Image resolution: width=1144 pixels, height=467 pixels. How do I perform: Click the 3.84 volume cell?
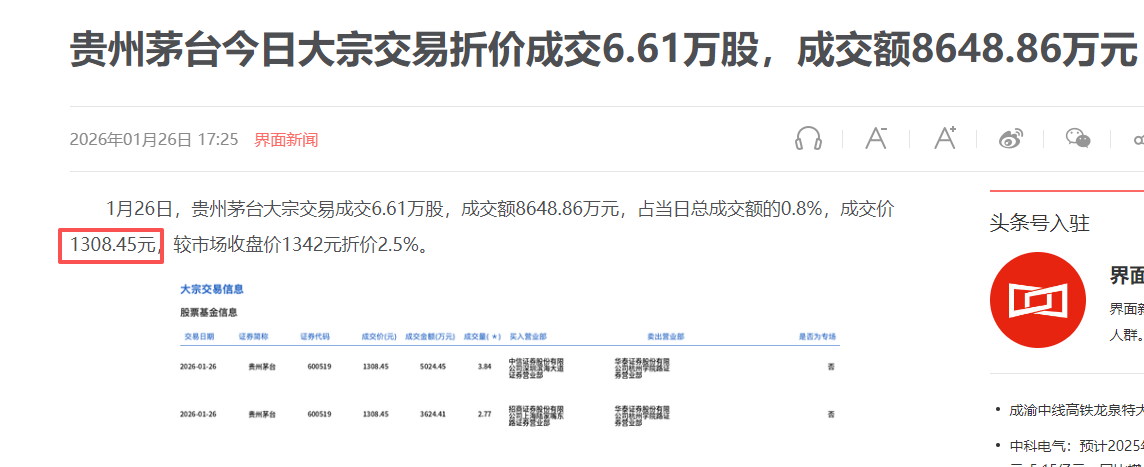484,366
